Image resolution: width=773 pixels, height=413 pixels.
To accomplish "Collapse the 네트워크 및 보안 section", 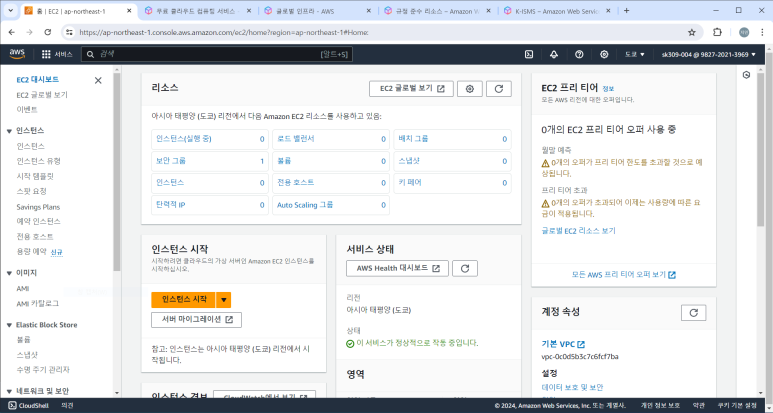I will tap(9, 391).
